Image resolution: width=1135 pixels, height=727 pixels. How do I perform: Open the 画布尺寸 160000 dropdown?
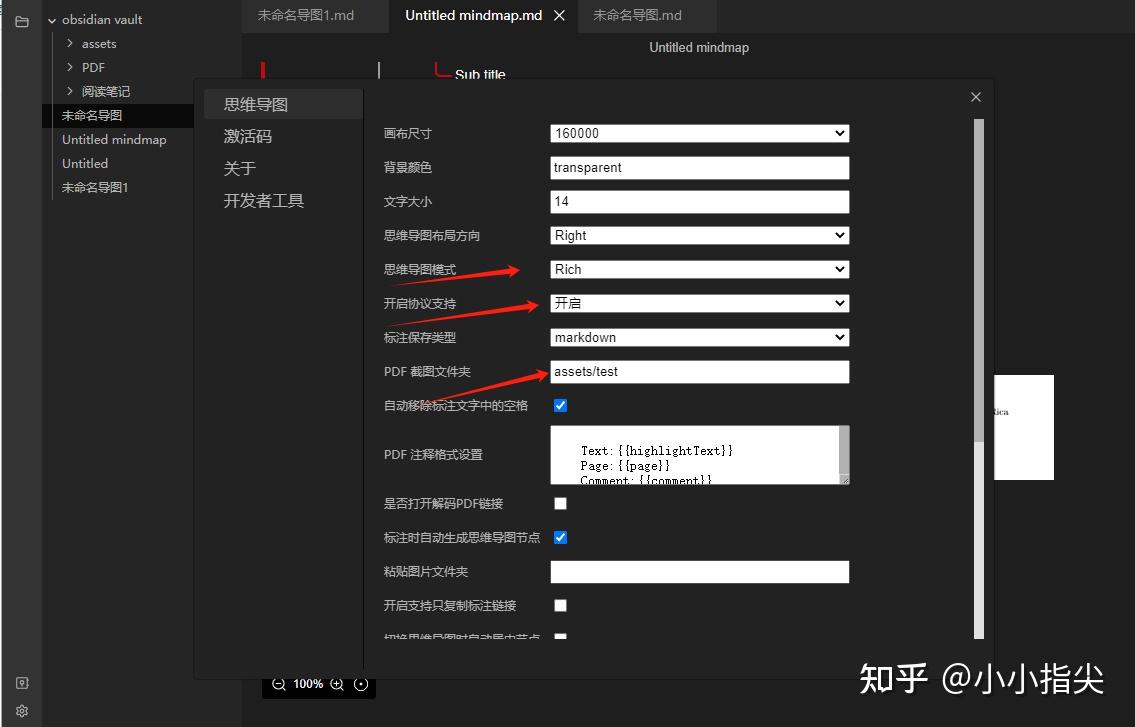tap(698, 133)
